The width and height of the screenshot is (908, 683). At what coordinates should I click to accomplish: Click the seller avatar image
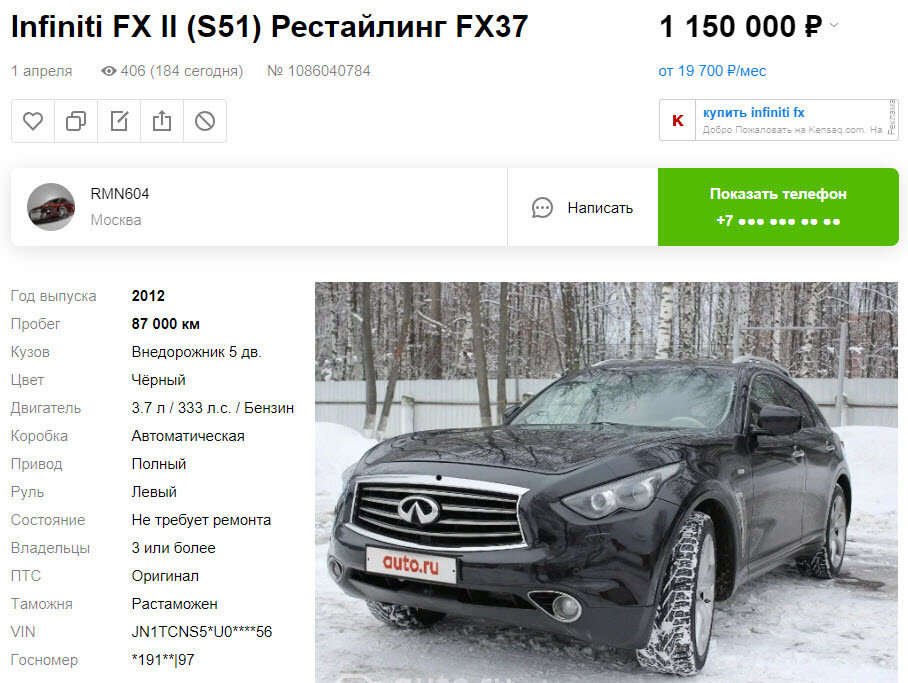[x=51, y=207]
